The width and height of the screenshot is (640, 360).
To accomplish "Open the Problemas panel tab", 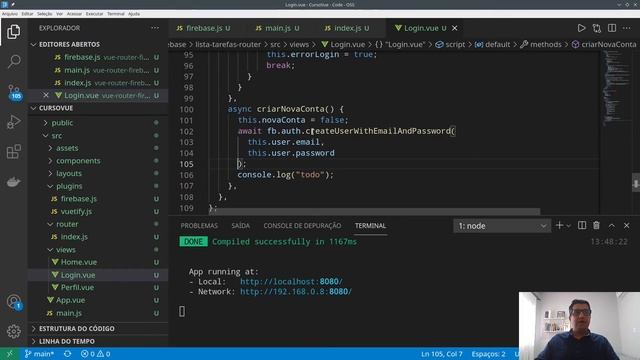I will pos(199,226).
